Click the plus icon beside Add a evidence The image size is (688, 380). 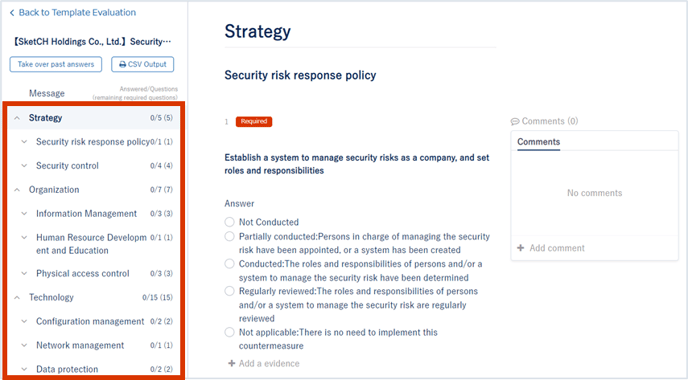(232, 363)
